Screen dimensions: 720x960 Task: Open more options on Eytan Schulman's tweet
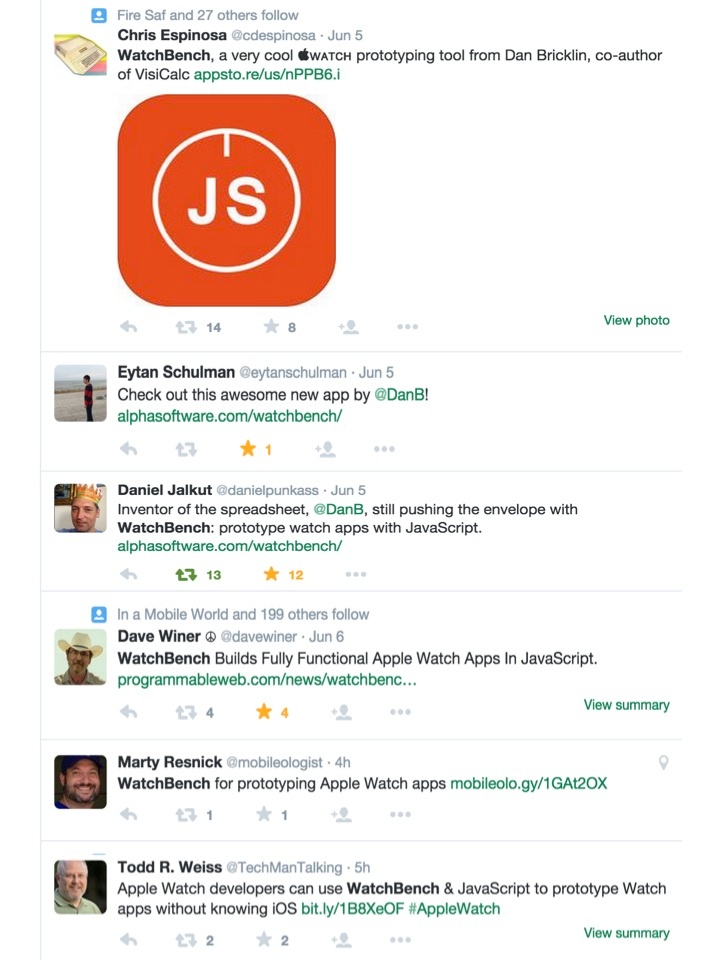pyautogui.click(x=384, y=449)
